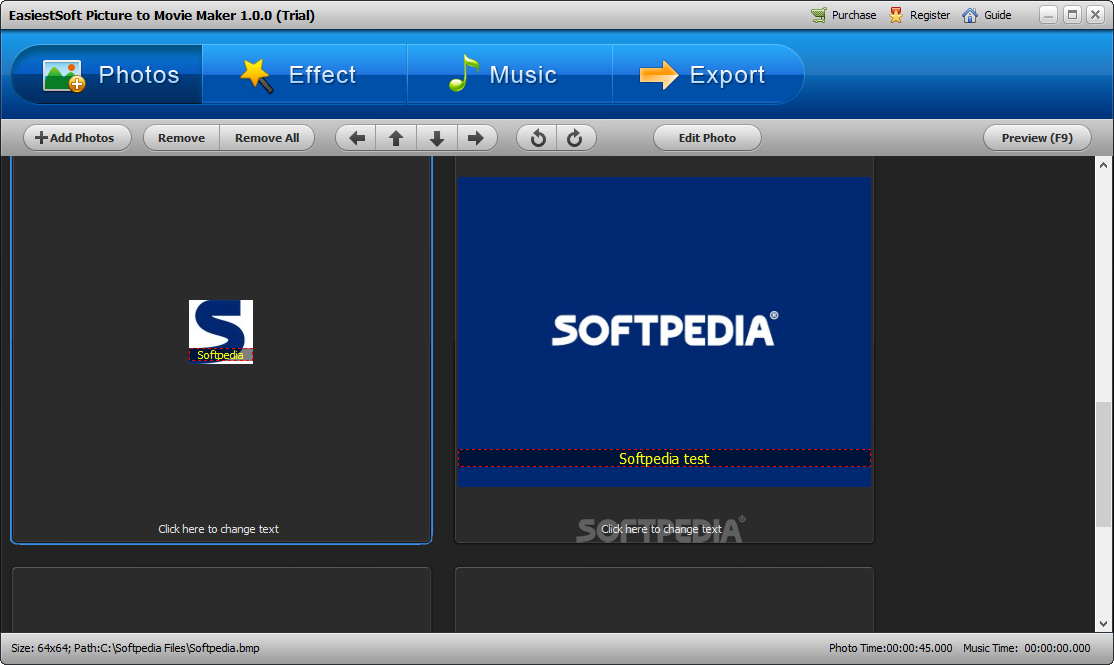This screenshot has width=1114, height=665.
Task: Click the vertical scrollbar thumb
Action: point(1103,465)
